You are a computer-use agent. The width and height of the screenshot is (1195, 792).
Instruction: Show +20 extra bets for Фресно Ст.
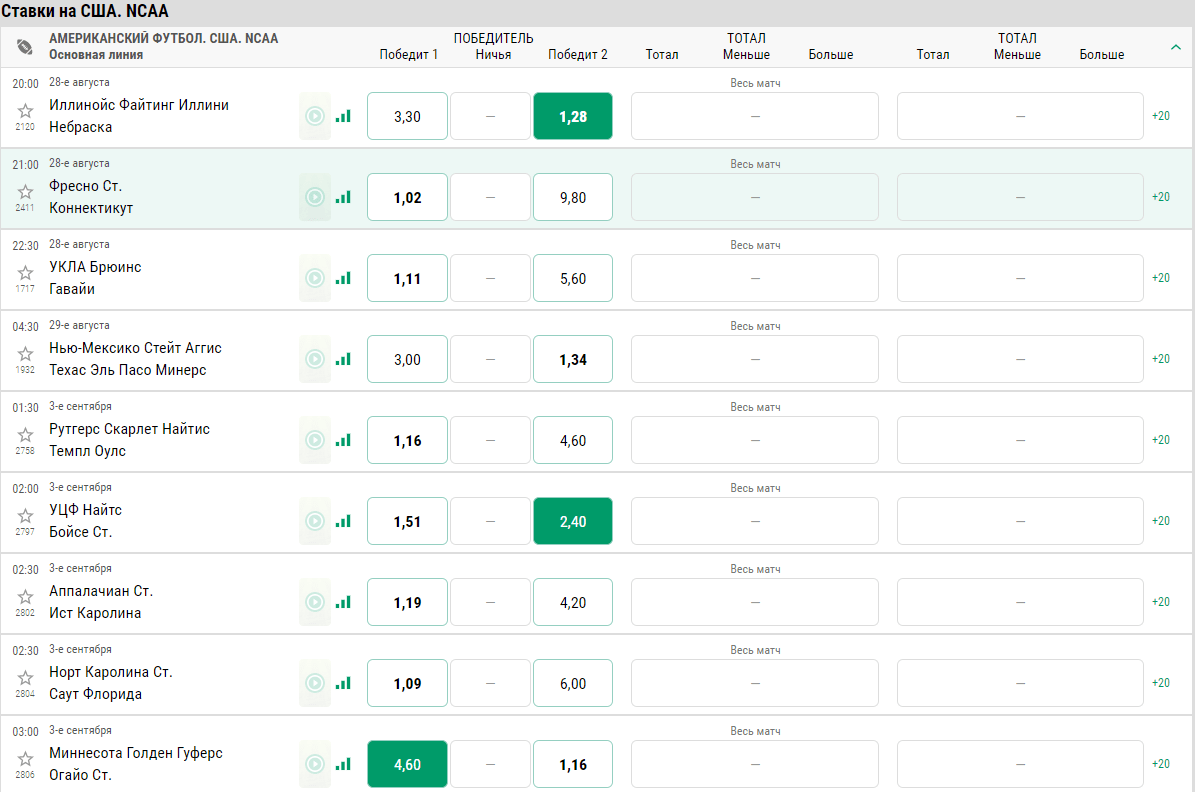point(1161,197)
